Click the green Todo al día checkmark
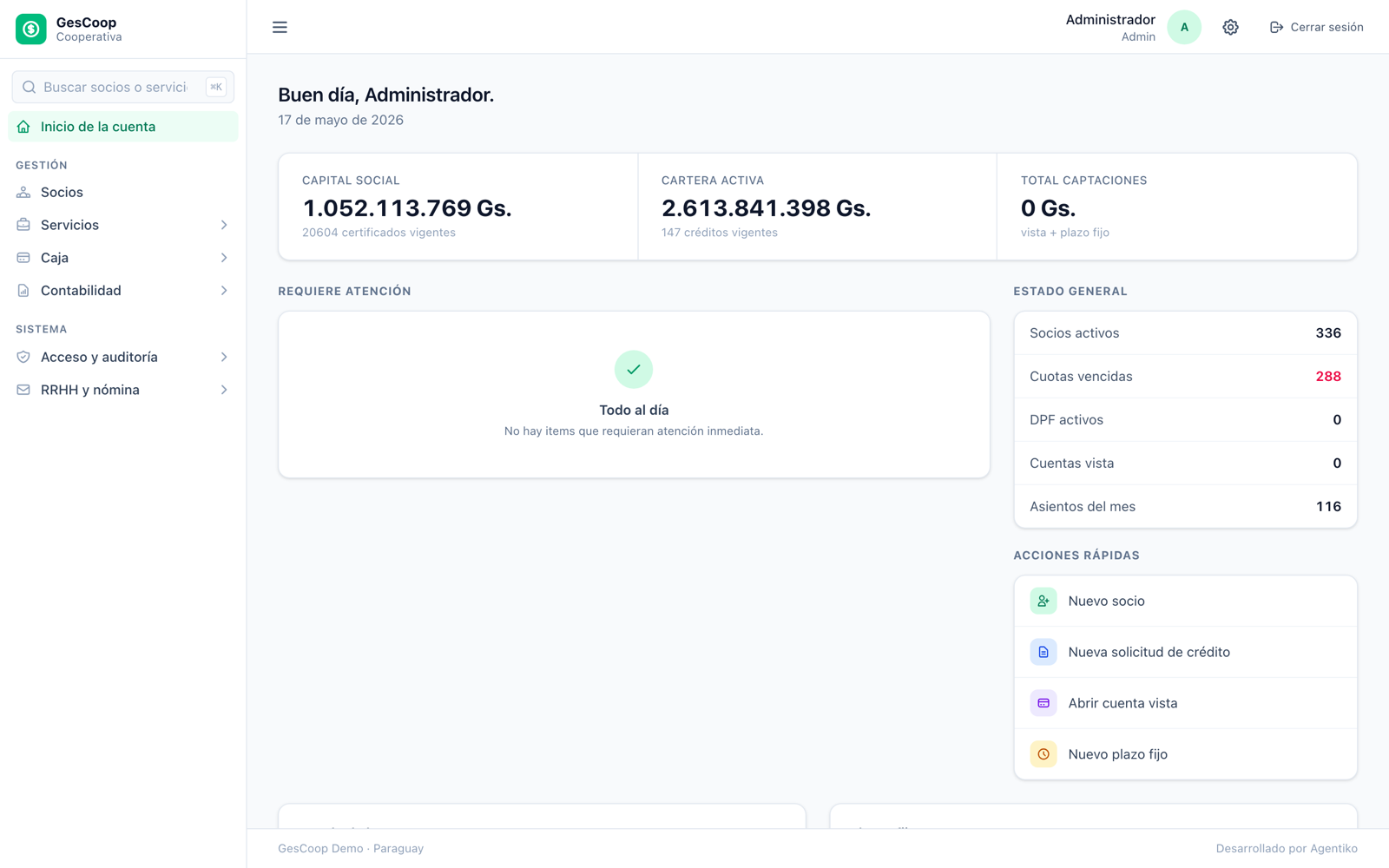Screen dimensions: 1389x868 tap(634, 369)
